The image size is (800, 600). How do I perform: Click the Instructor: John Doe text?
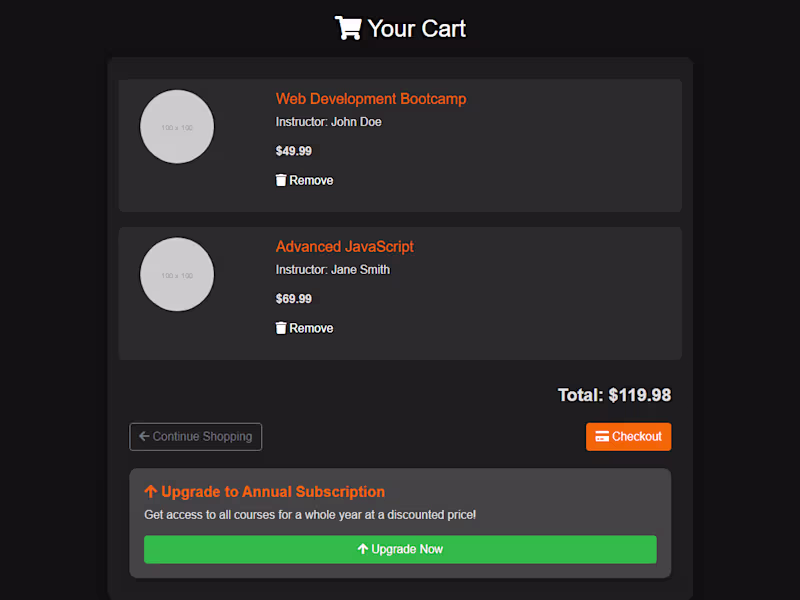point(328,122)
